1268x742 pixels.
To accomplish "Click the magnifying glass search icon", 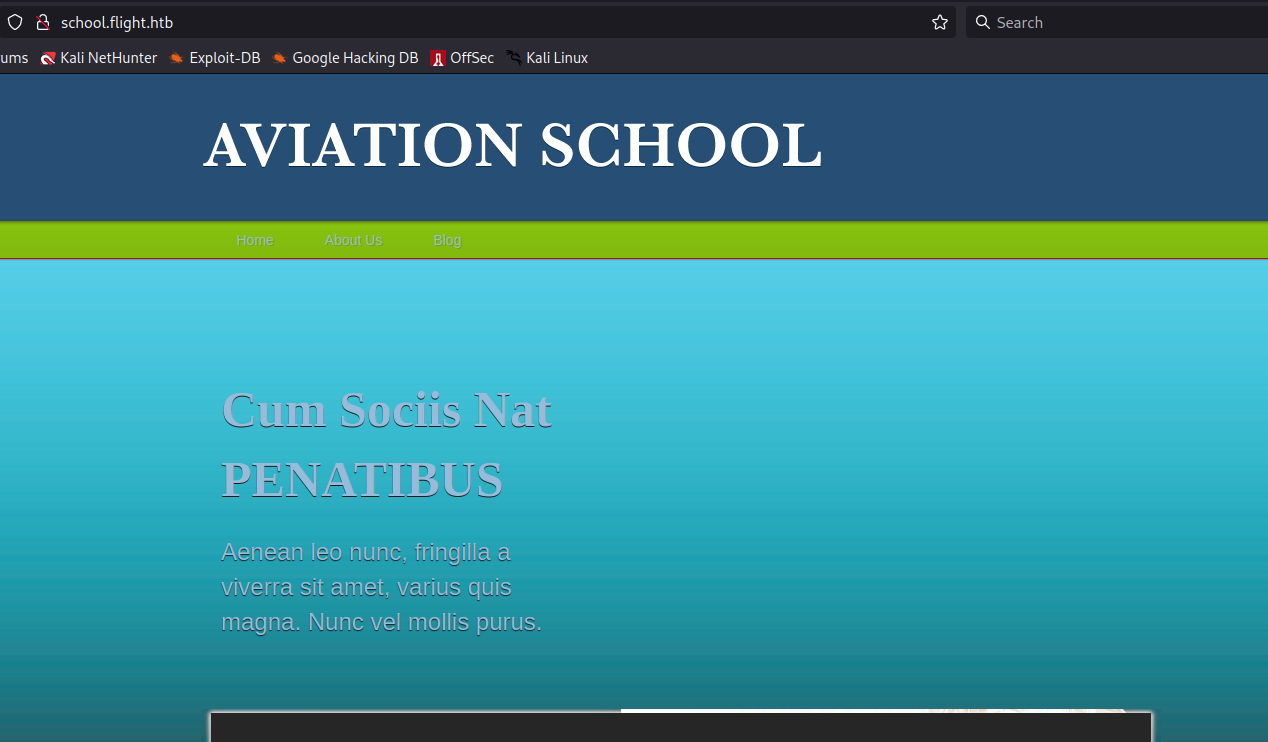I will (982, 22).
